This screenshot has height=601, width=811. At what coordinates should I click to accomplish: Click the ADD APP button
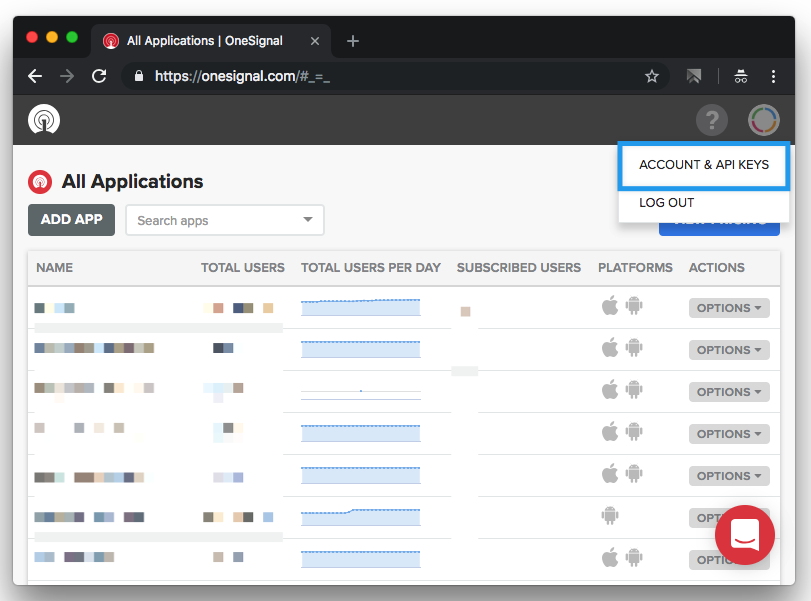point(71,220)
